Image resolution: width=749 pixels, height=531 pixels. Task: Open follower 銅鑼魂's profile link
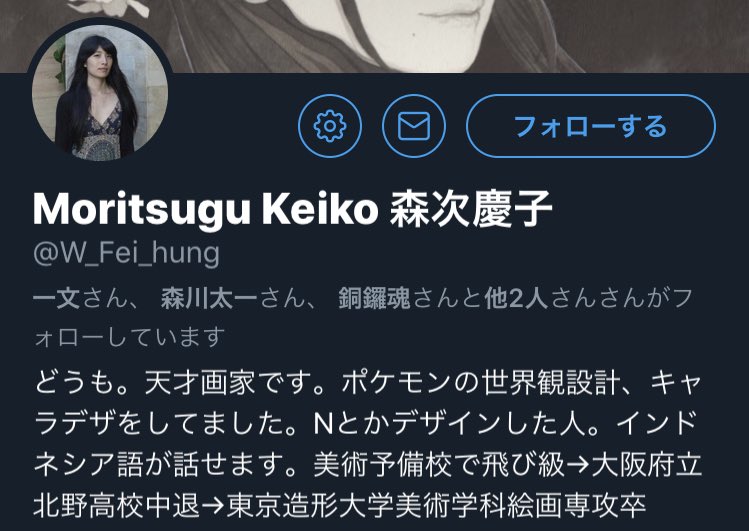pyautogui.click(x=374, y=299)
